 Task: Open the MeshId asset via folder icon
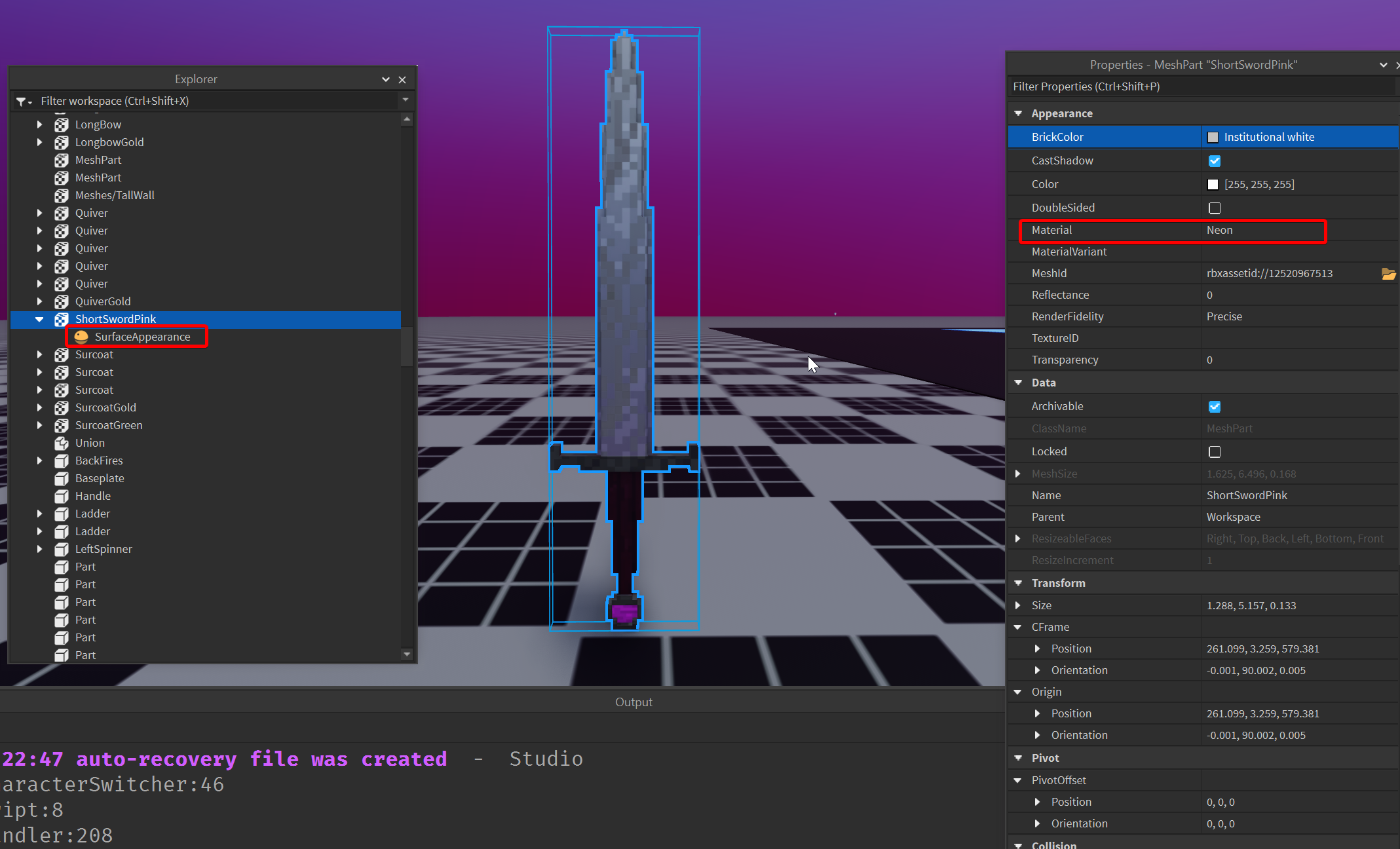coord(1390,273)
